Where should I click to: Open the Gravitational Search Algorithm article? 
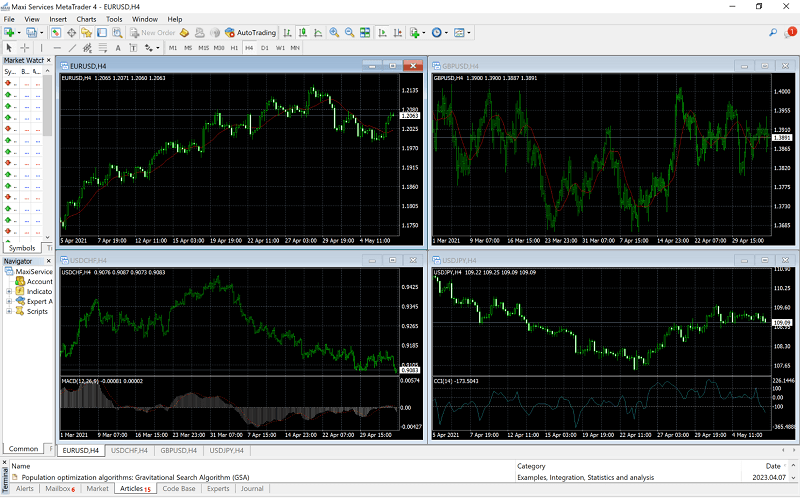coord(135,478)
